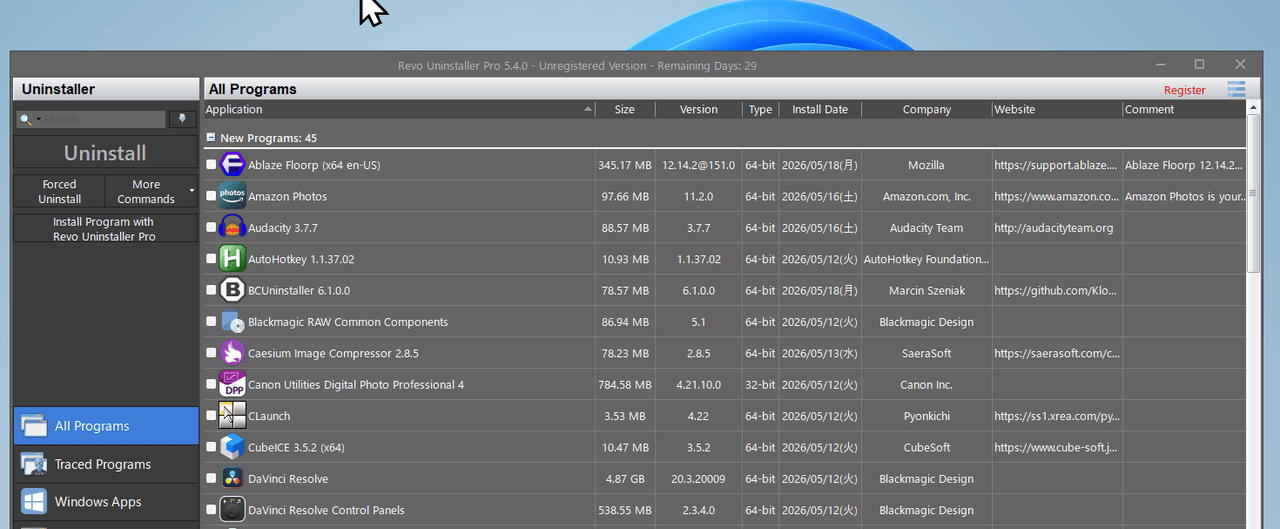
Task: Check the BCUninstaller 6.1.0.0 checkbox
Action: tap(211, 291)
